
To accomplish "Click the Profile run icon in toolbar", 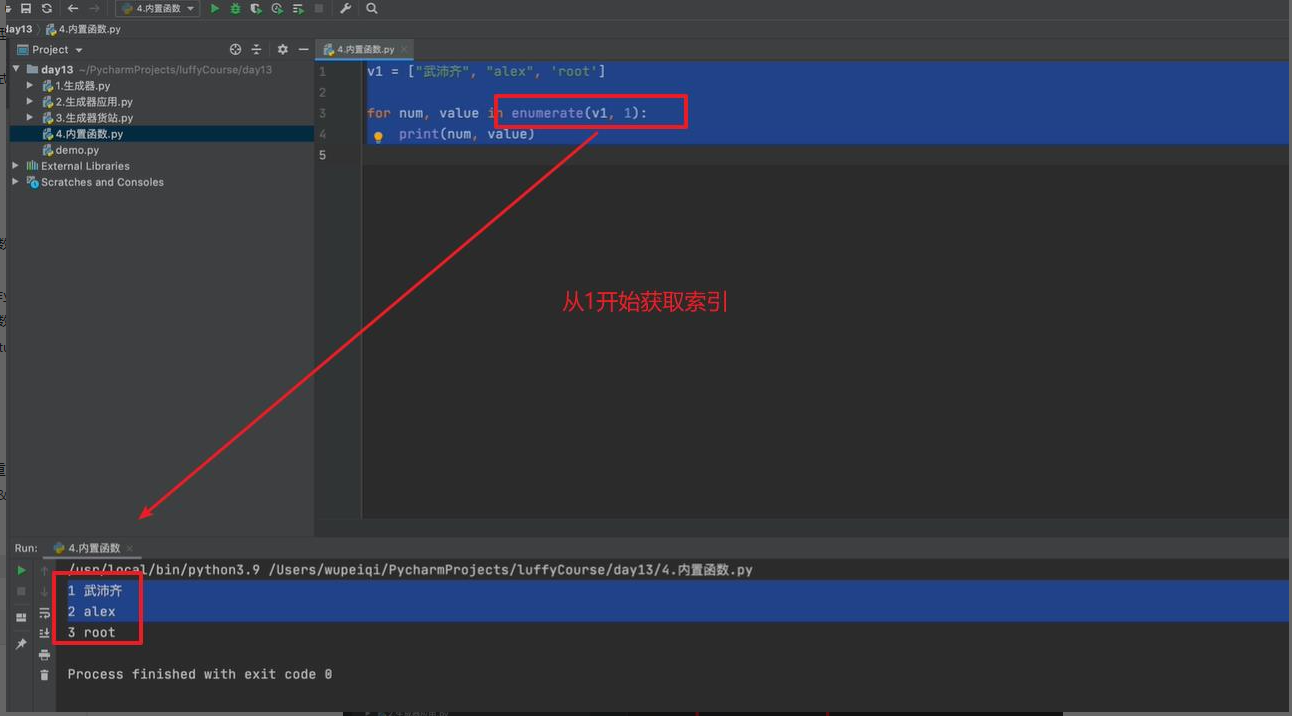I will pyautogui.click(x=277, y=8).
